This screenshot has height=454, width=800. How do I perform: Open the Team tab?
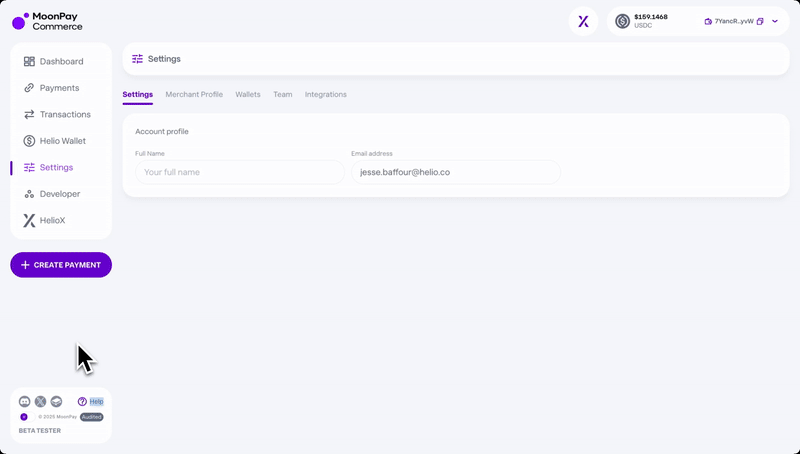click(283, 94)
